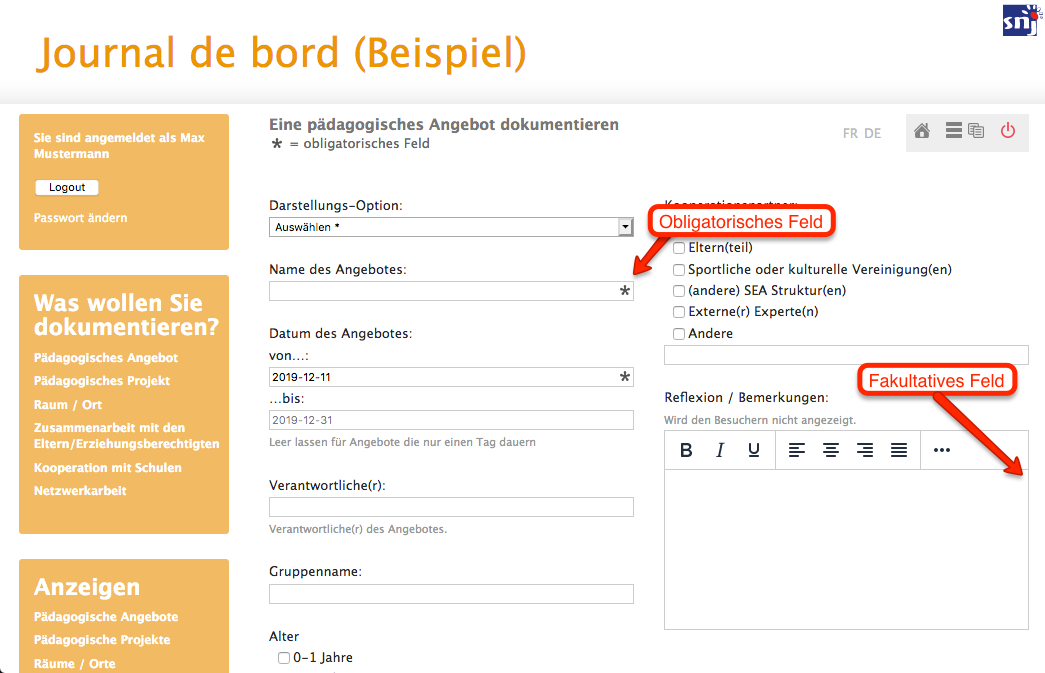Open the list view icon
The height and width of the screenshot is (673, 1045).
click(954, 131)
